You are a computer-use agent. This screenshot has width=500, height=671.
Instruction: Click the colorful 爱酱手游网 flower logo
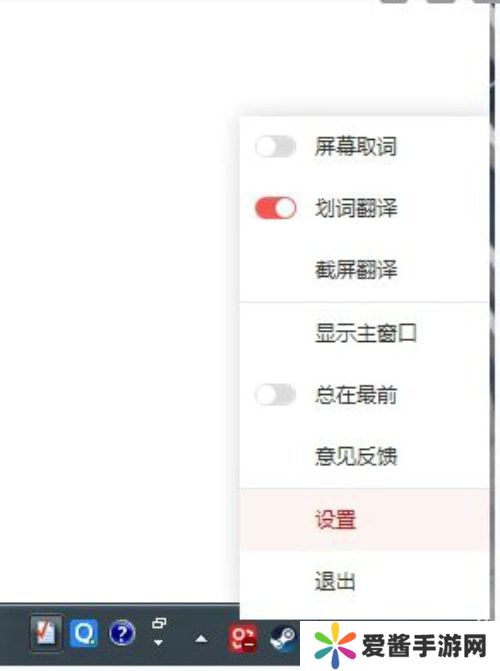coord(335,645)
